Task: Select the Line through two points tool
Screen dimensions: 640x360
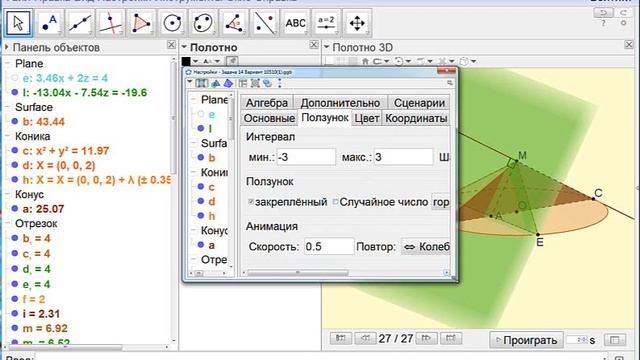Action: (80, 23)
